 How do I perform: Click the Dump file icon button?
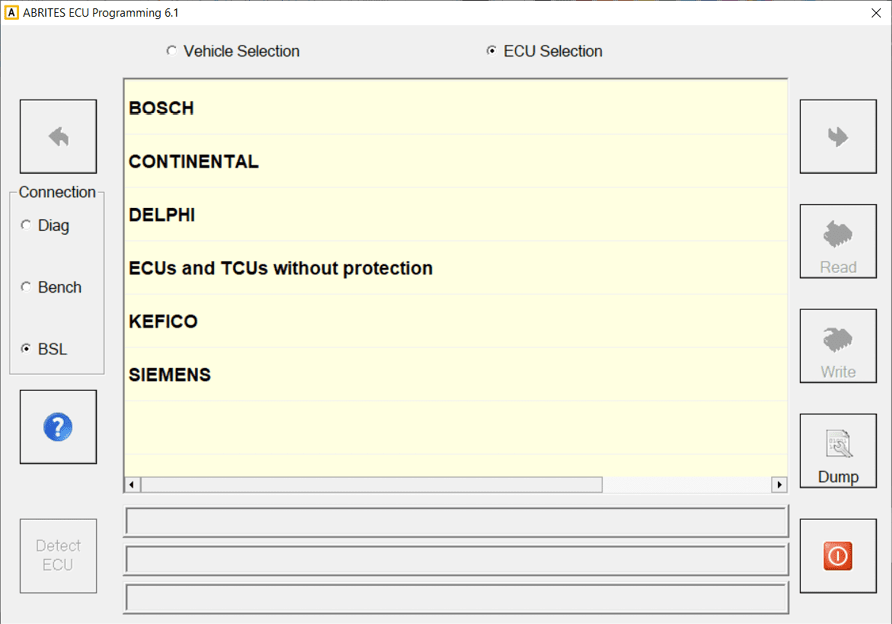(x=838, y=451)
